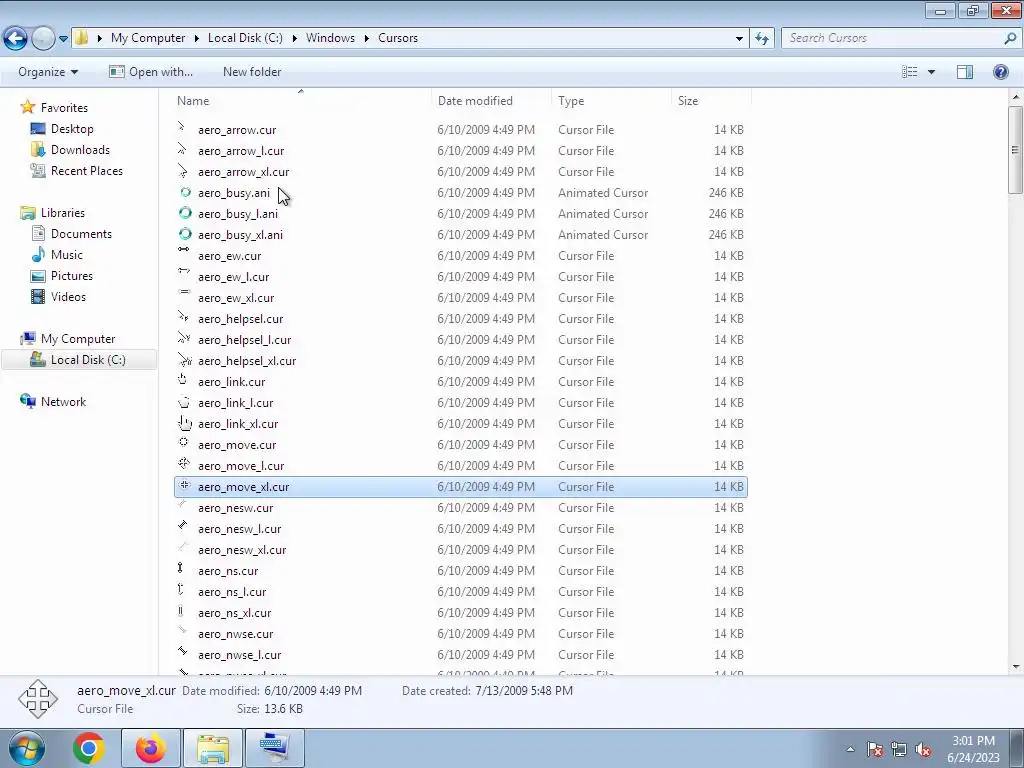Expand the arrow after Windows breadcrumb
The height and width of the screenshot is (768, 1024).
click(366, 38)
